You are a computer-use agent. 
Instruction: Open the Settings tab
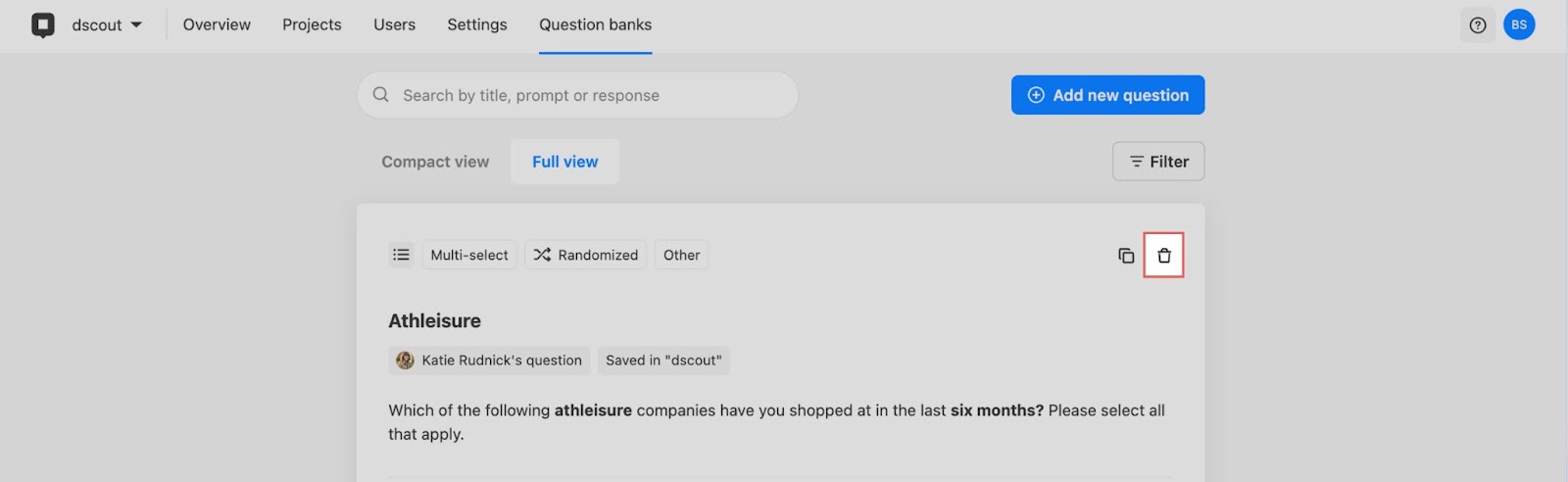click(477, 24)
